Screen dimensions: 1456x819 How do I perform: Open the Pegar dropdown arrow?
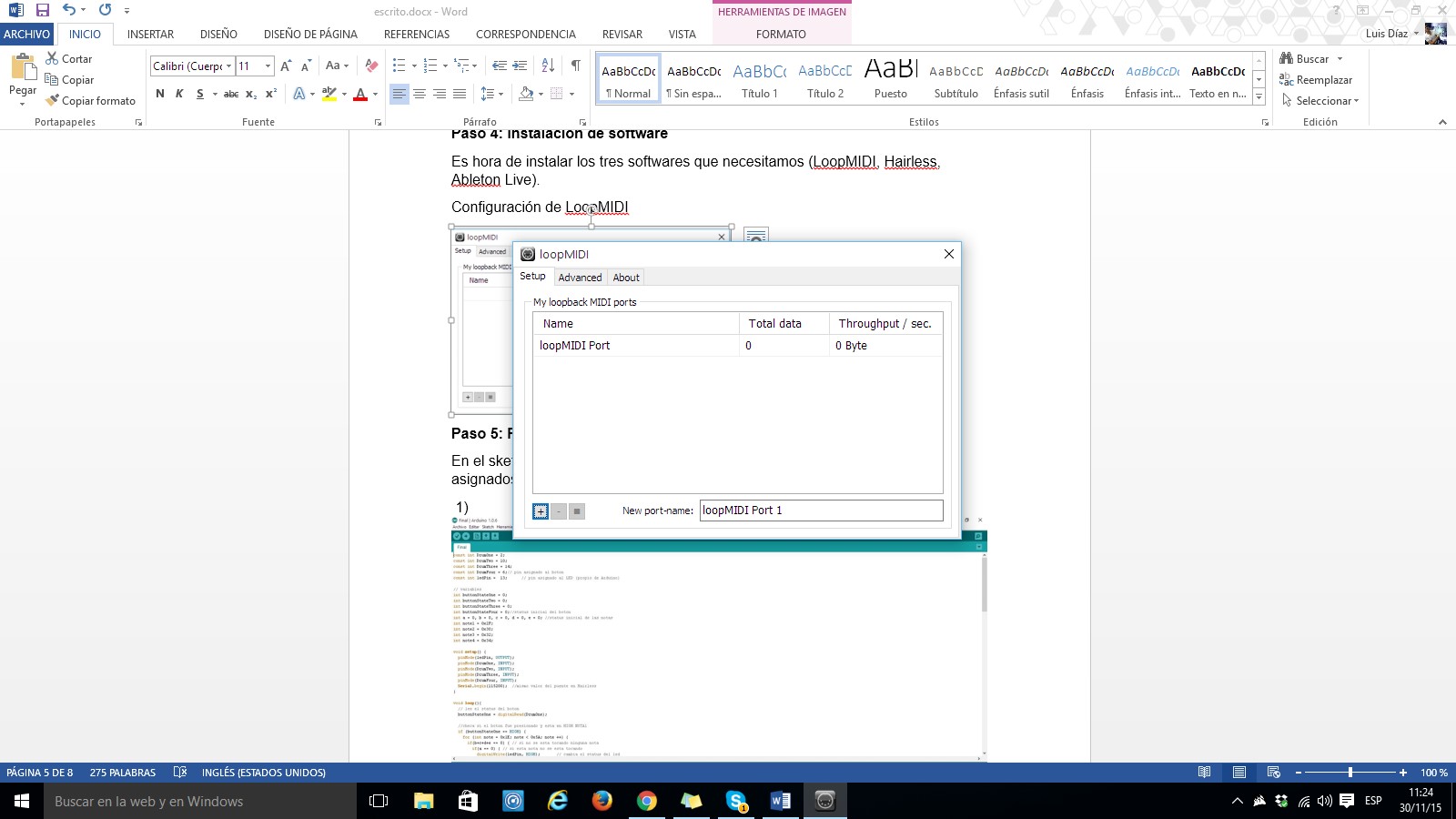(x=23, y=103)
